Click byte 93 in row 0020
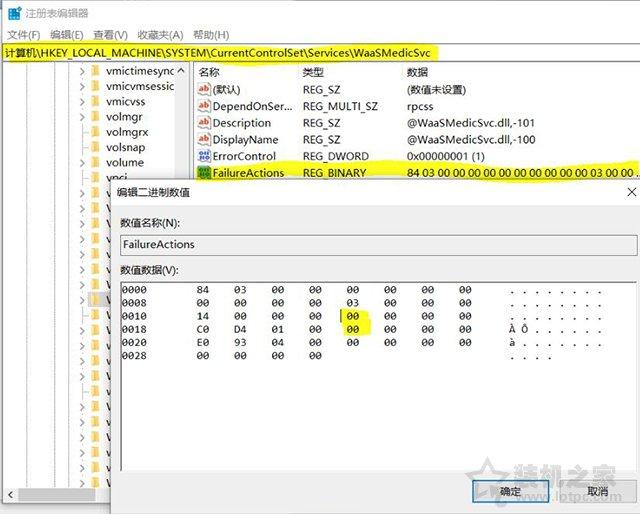 [x=240, y=343]
